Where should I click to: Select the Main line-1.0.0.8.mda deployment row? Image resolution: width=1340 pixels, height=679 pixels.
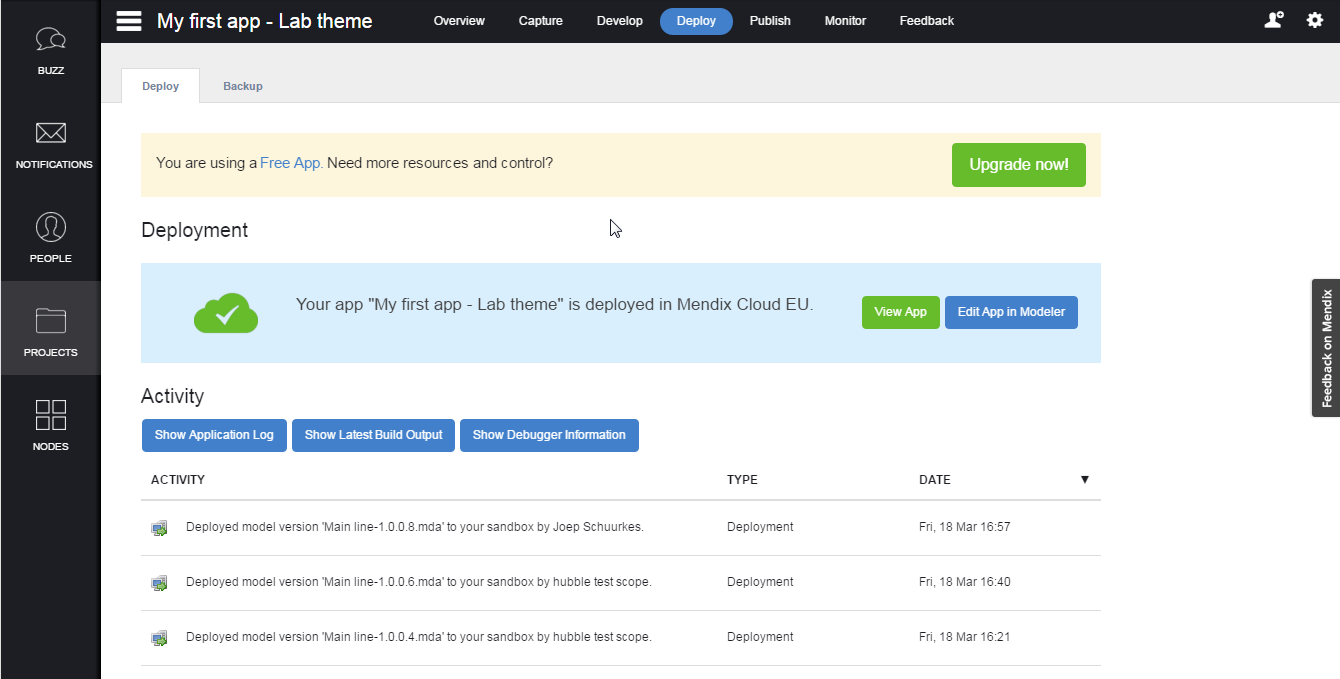pos(414,527)
